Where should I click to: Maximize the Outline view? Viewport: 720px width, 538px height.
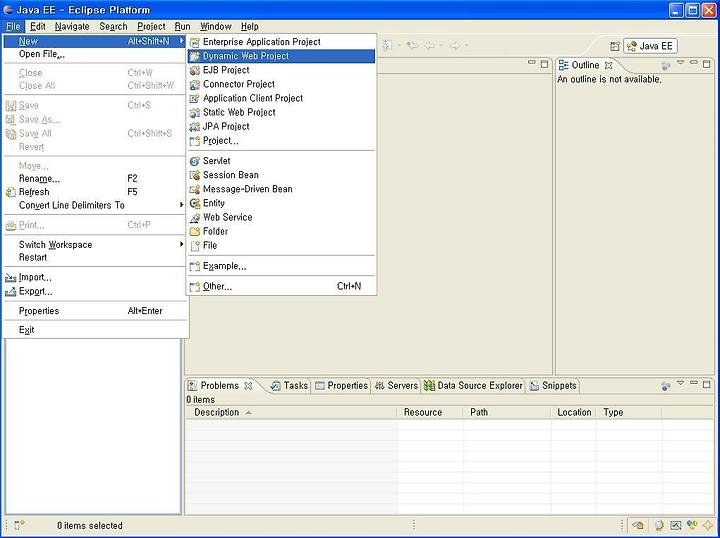[x=707, y=64]
